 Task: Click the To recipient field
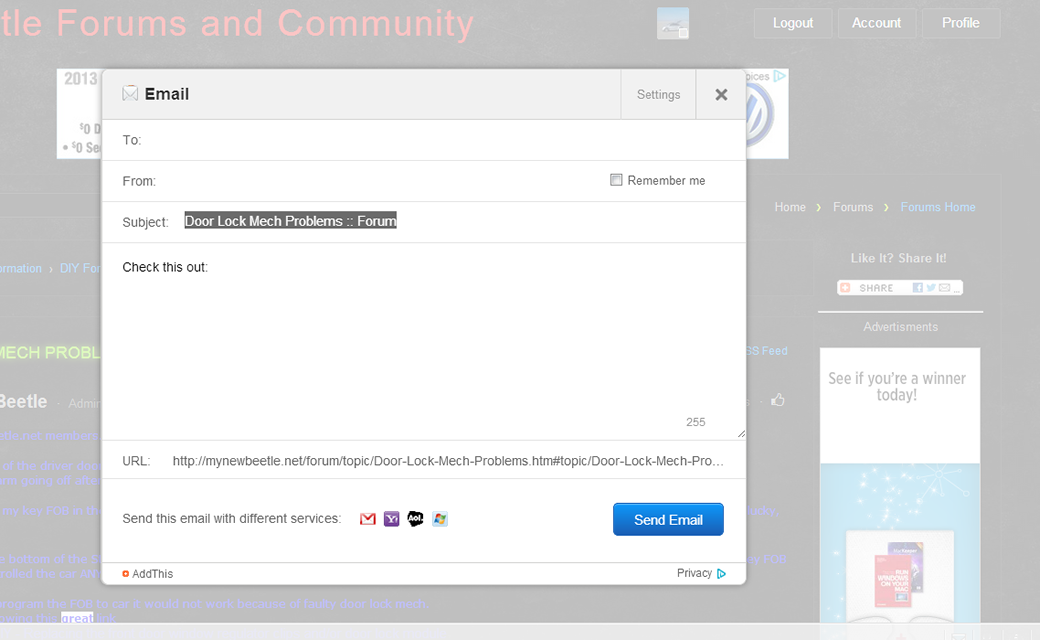424,140
